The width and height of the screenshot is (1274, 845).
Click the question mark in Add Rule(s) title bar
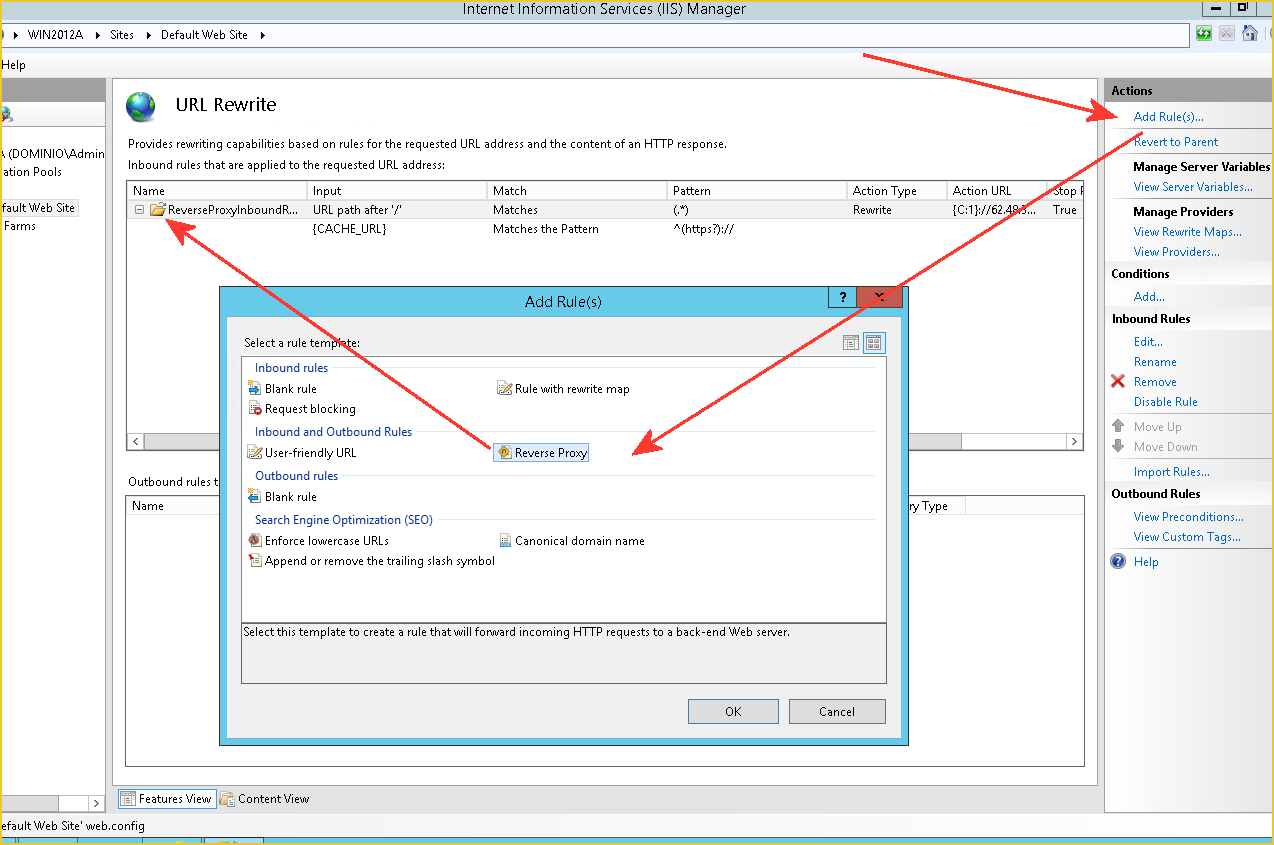tap(842, 297)
